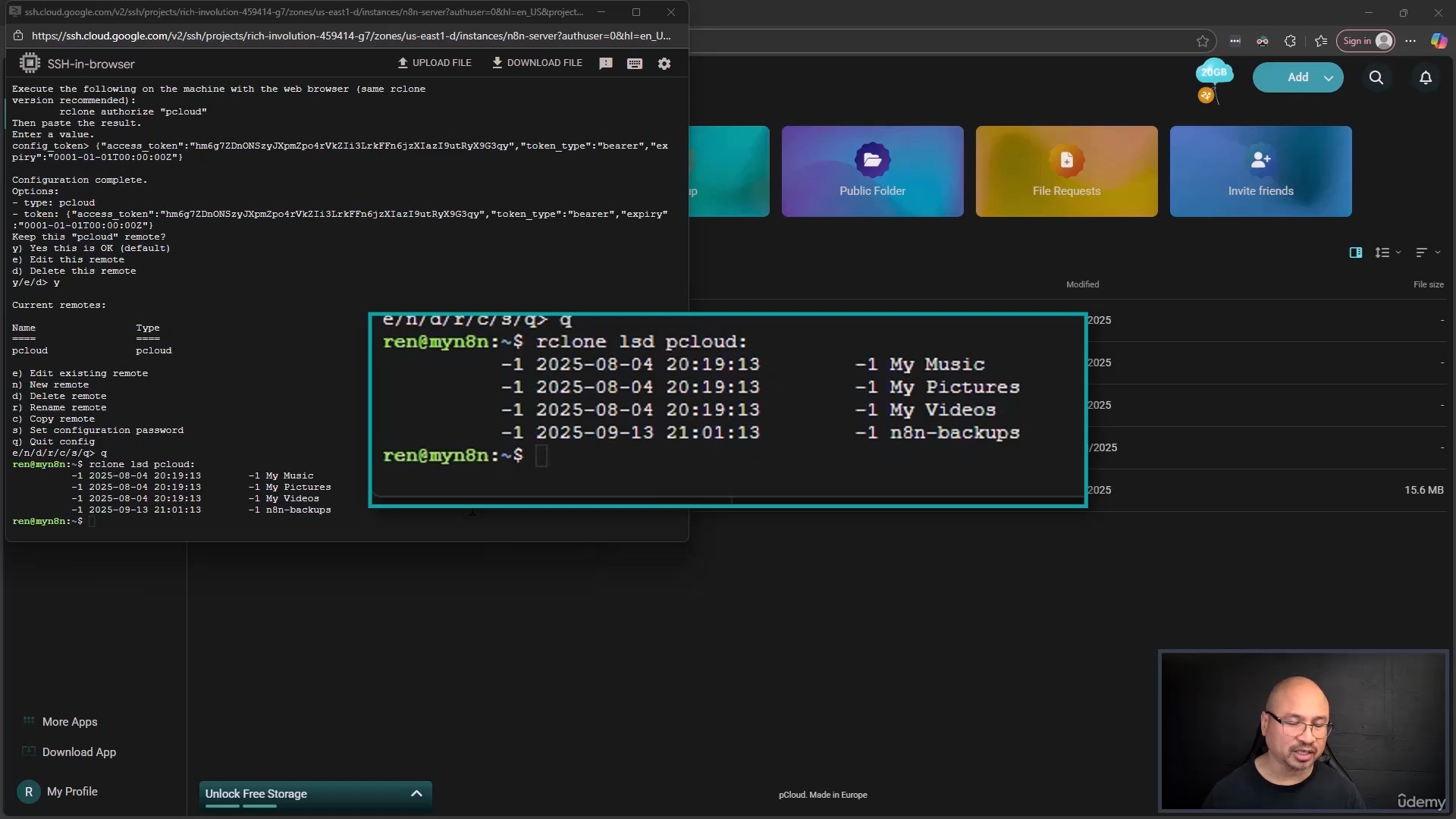Open Download App in sidebar

pyautogui.click(x=79, y=752)
